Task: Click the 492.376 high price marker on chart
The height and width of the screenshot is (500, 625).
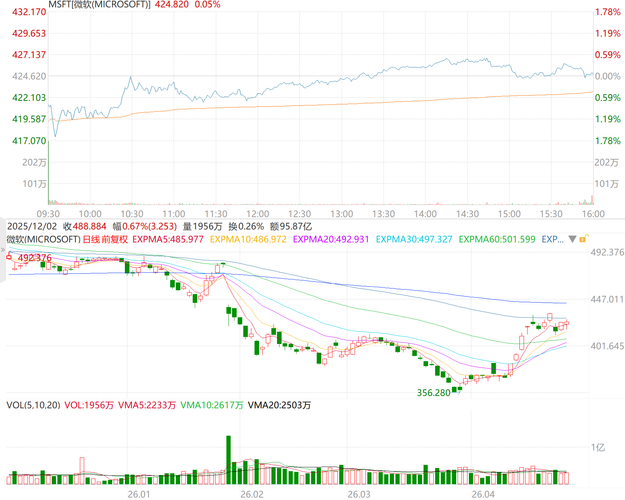Action: click(x=34, y=258)
